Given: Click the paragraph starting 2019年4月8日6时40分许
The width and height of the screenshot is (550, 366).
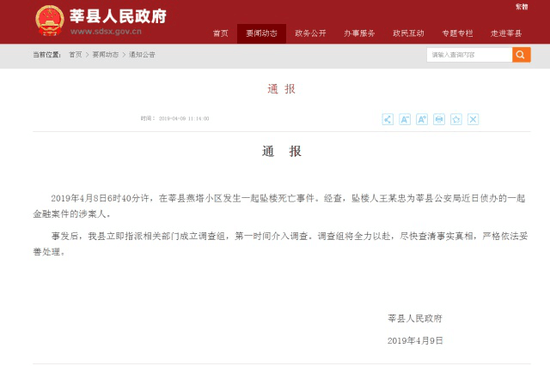Looking at the screenshot, I should (280, 206).
